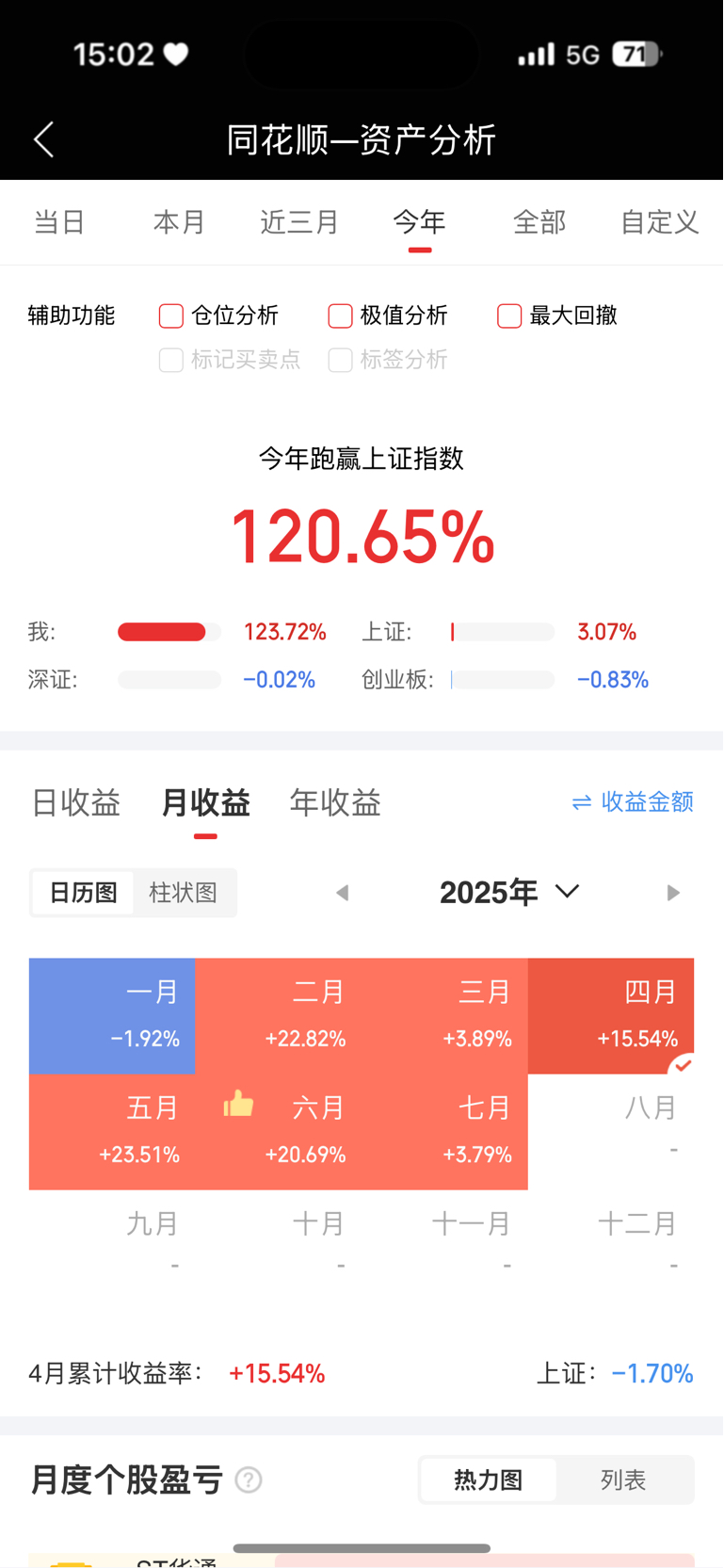This screenshot has height=1568, width=724.
Task: Enable 最大回撤 checkbox
Action: point(509,315)
